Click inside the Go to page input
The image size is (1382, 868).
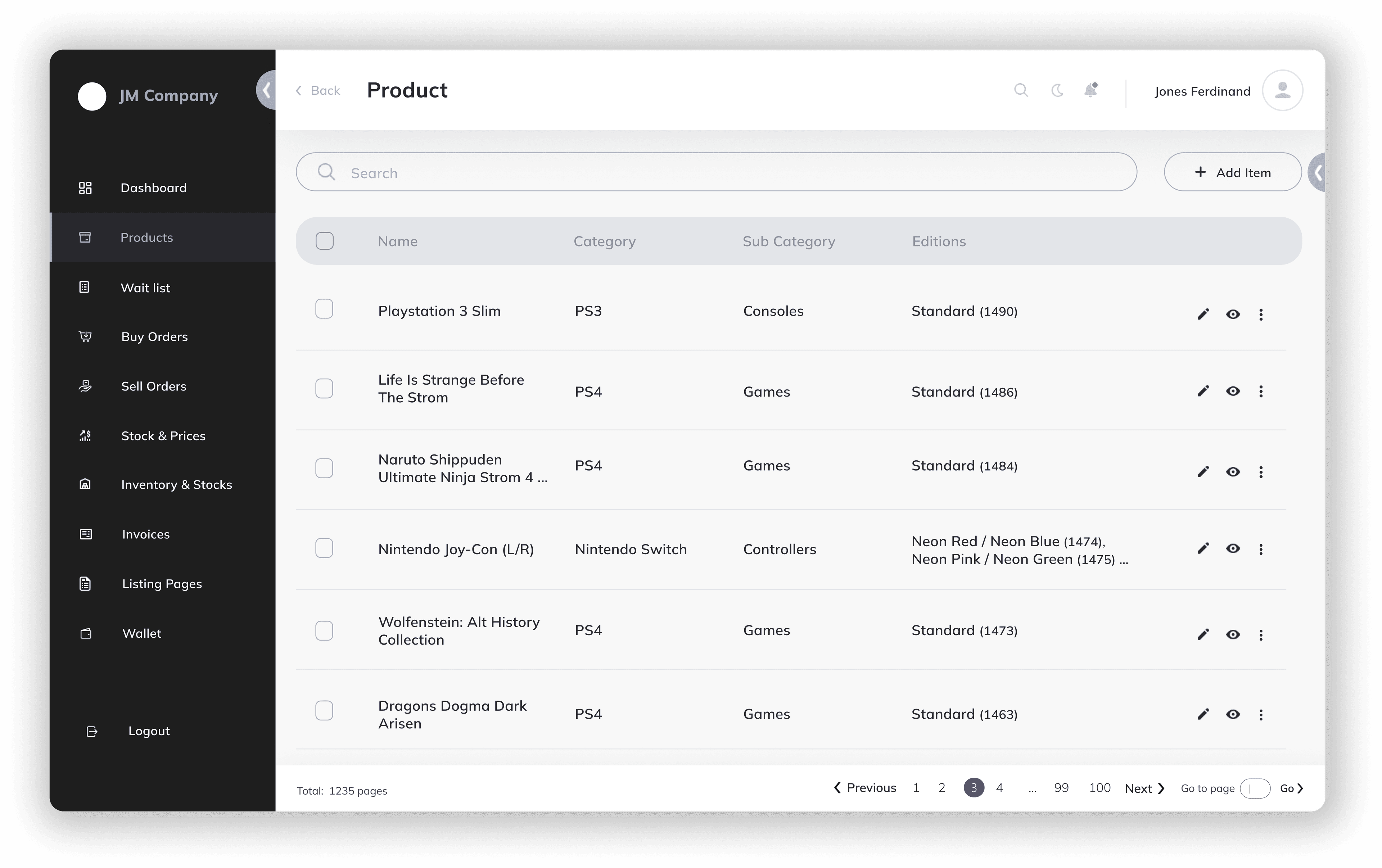1256,788
